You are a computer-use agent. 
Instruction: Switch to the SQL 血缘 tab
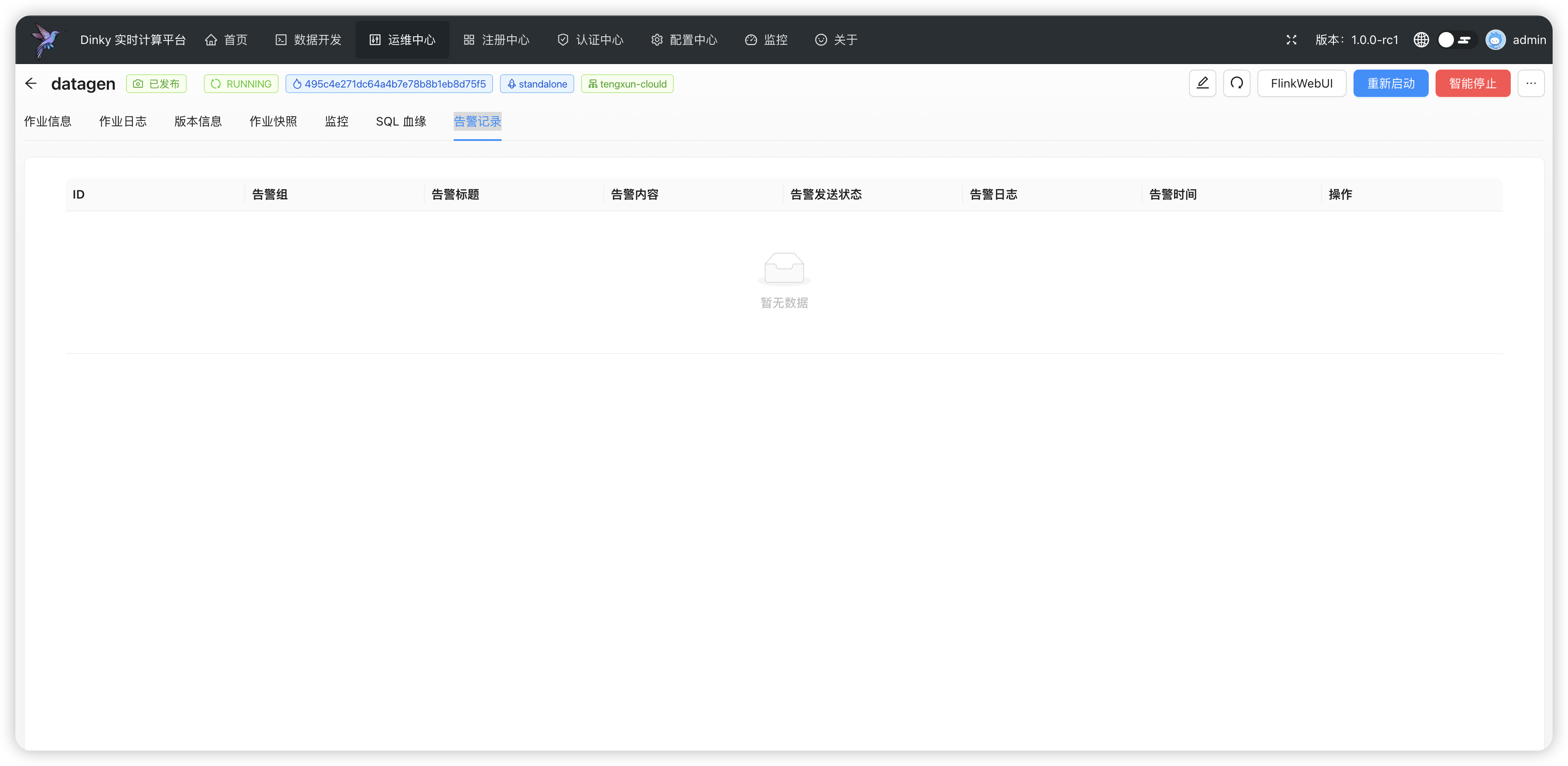click(x=401, y=121)
